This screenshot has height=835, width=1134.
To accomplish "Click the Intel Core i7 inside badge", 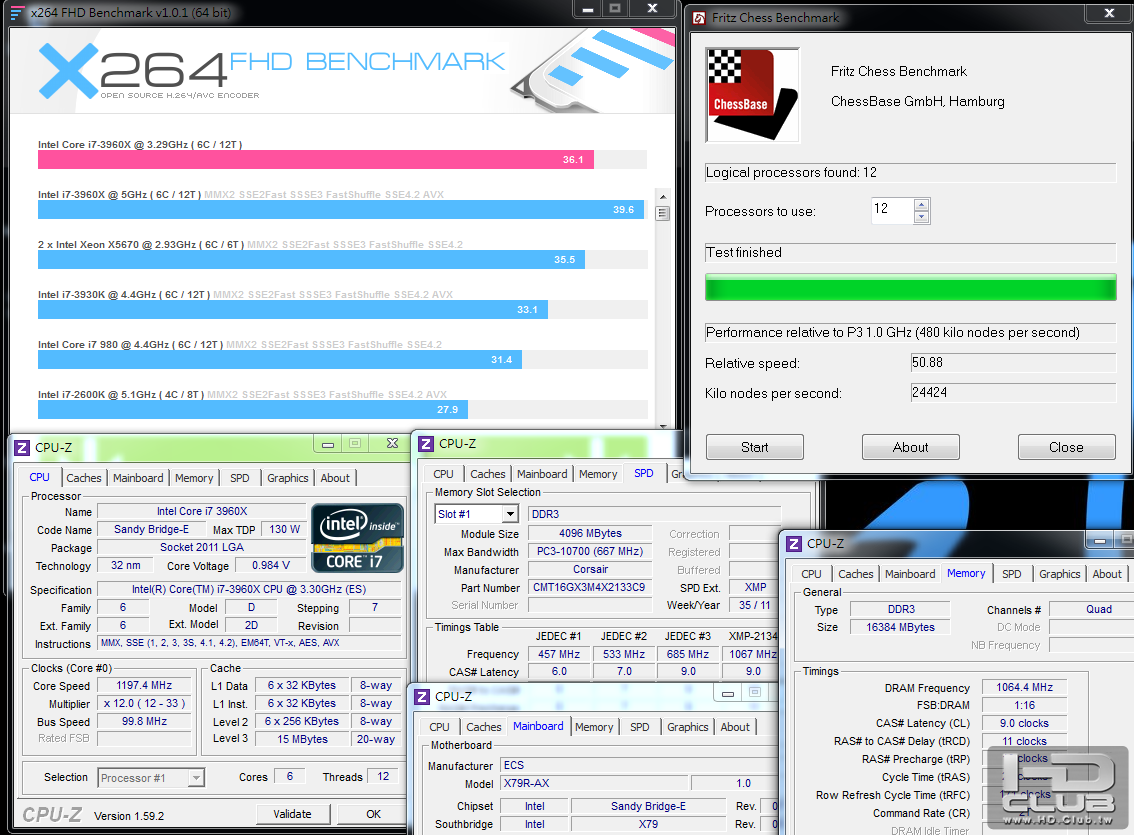I will (x=358, y=537).
